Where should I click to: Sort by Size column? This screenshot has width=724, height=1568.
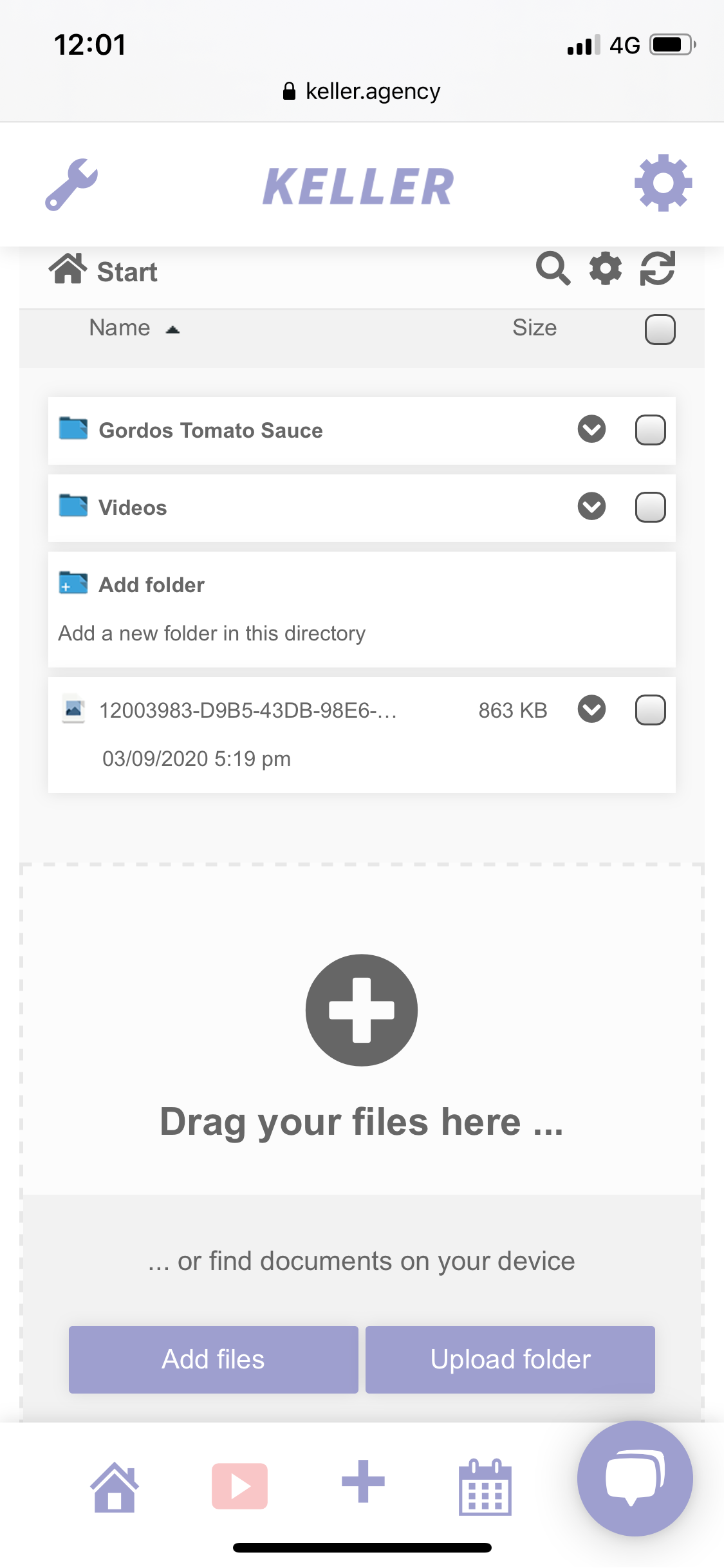pyautogui.click(x=534, y=328)
